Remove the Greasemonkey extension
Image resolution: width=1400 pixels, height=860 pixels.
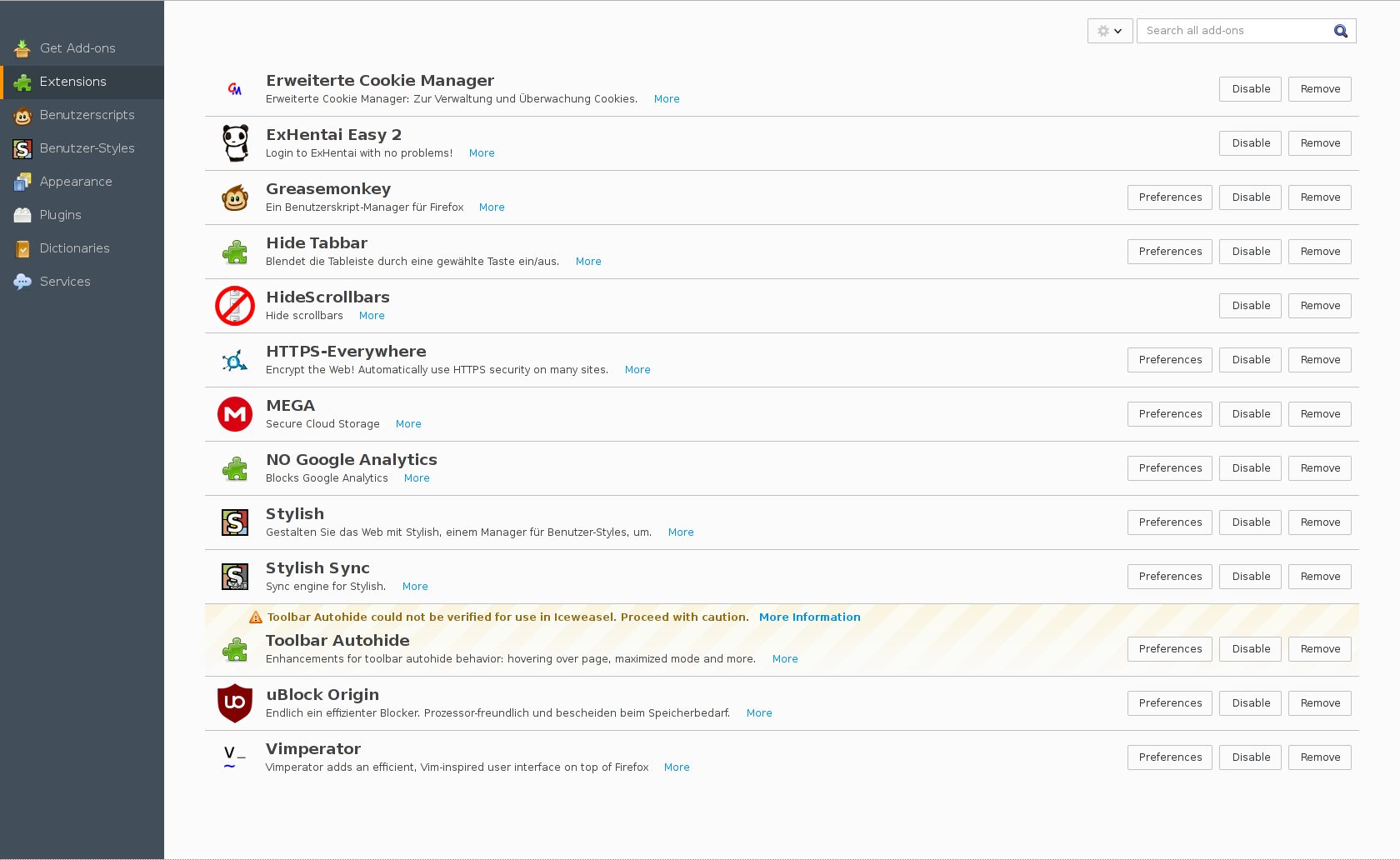[x=1320, y=197]
